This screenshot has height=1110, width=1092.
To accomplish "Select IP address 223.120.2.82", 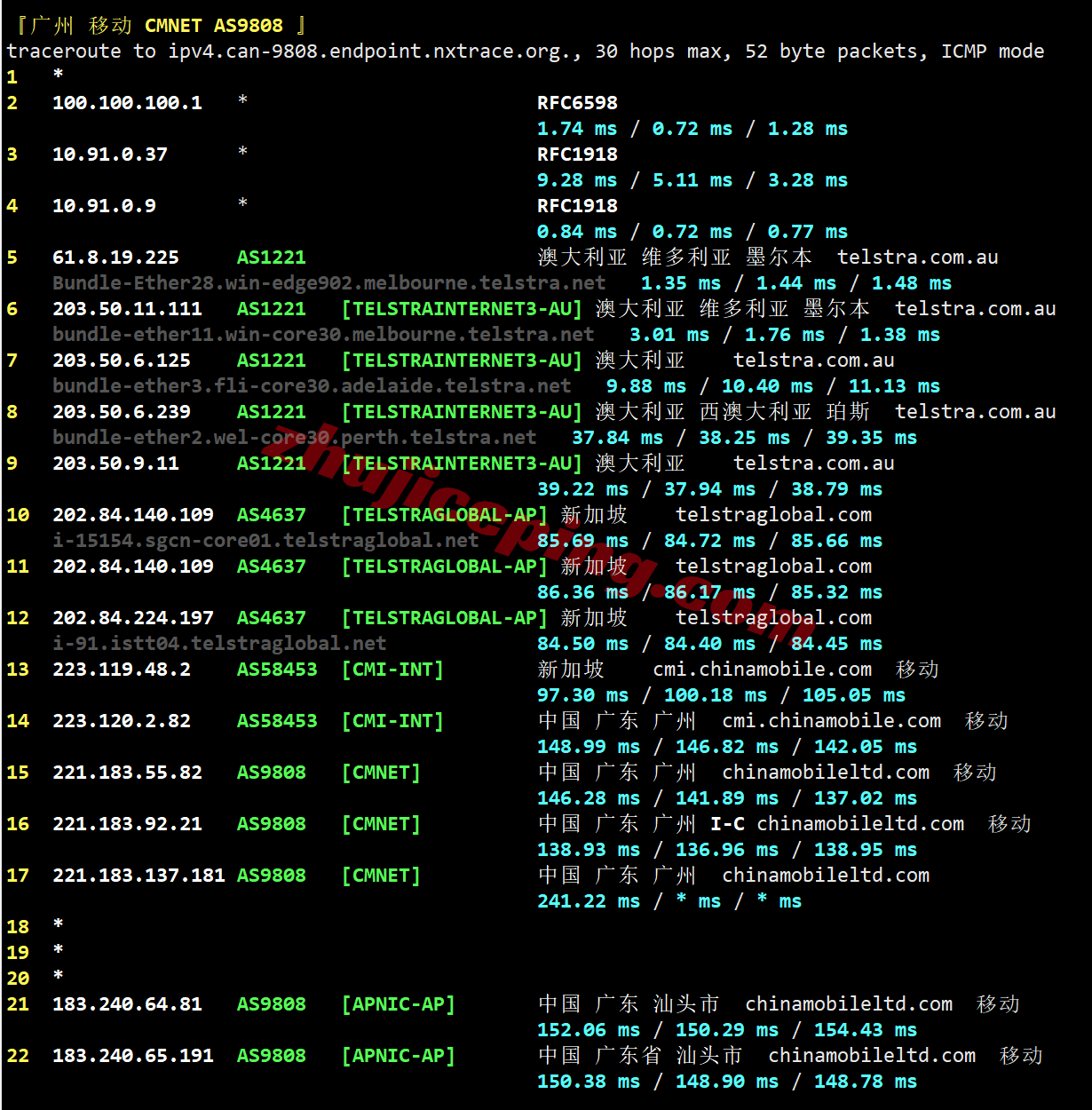I will [x=122, y=721].
